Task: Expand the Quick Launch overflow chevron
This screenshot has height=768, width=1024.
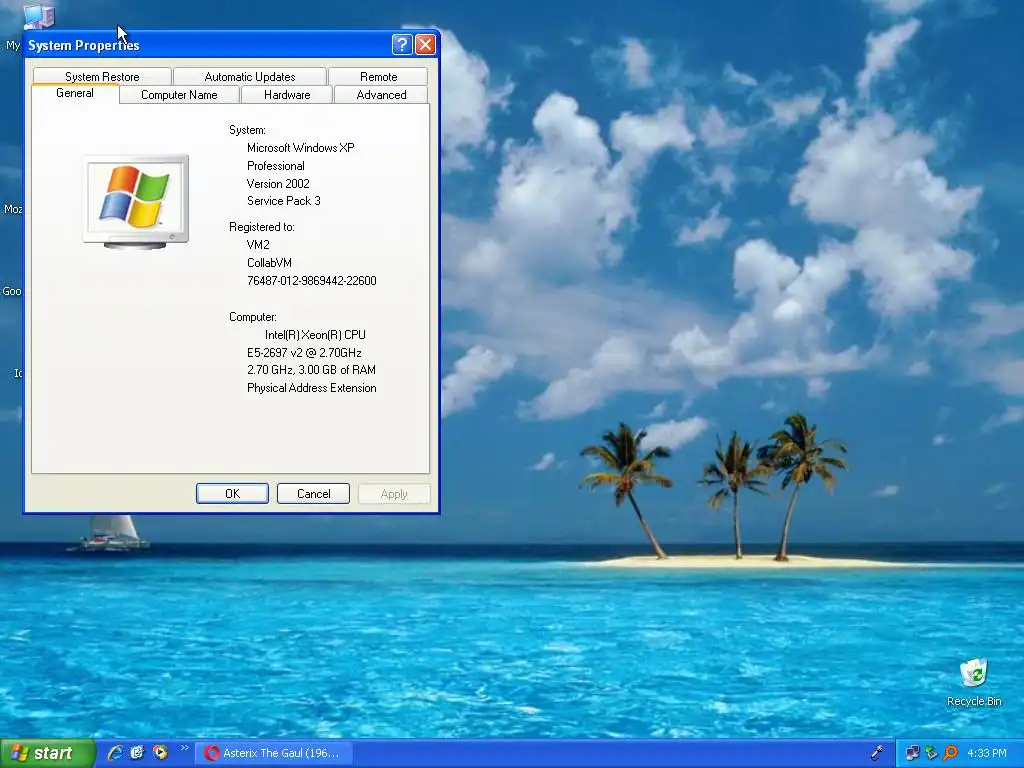Action: click(x=184, y=748)
